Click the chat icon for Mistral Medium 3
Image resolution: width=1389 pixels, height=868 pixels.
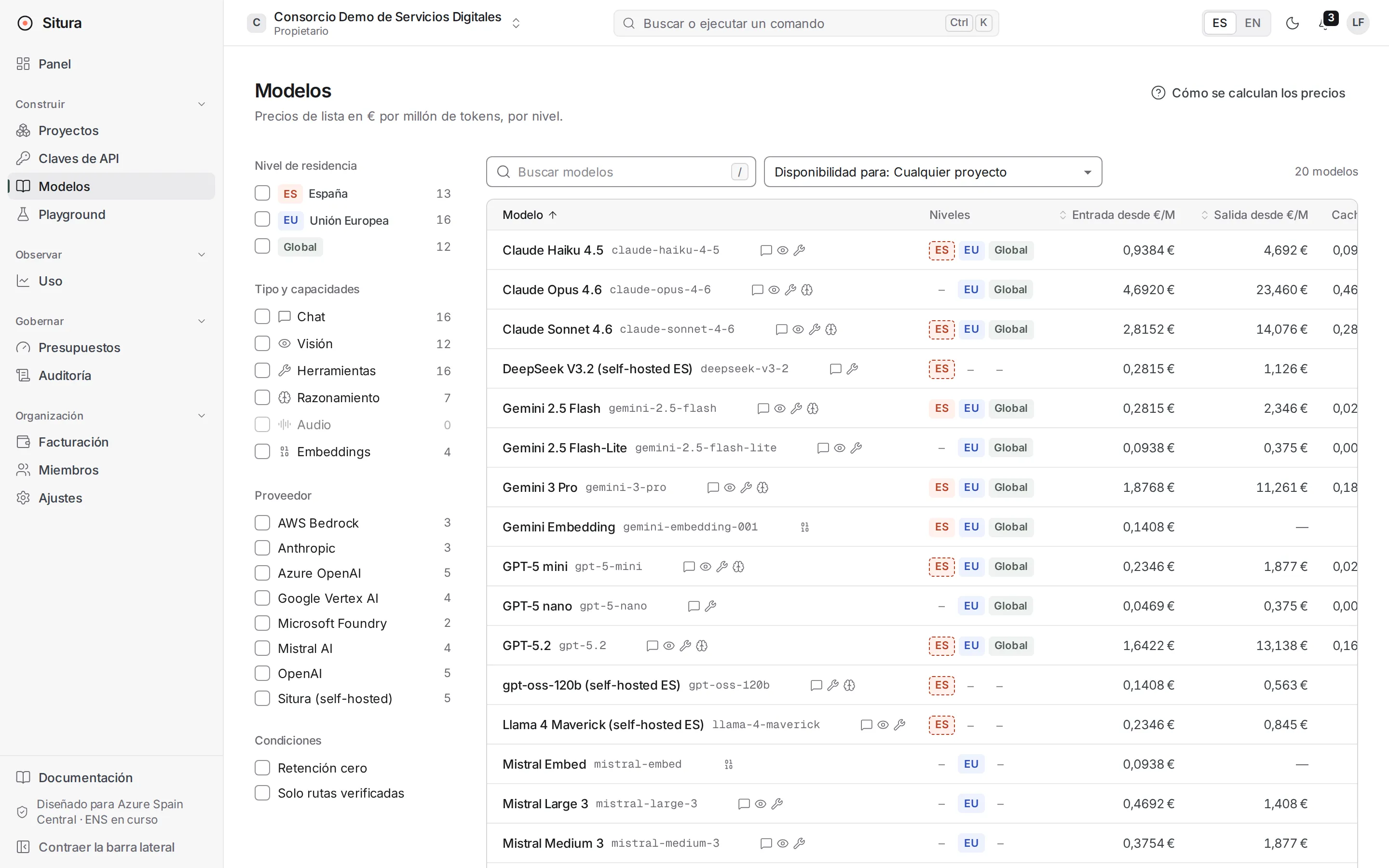766,844
